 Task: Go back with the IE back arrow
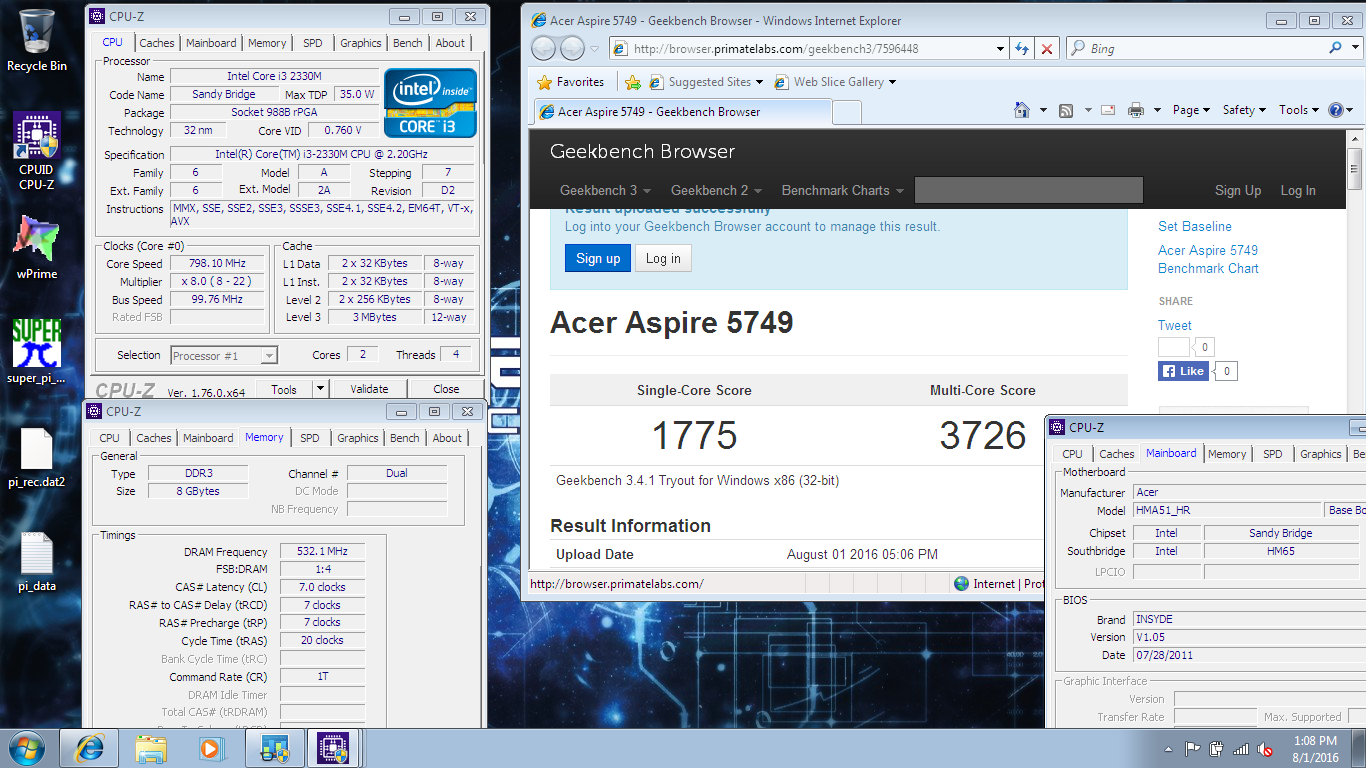(543, 48)
